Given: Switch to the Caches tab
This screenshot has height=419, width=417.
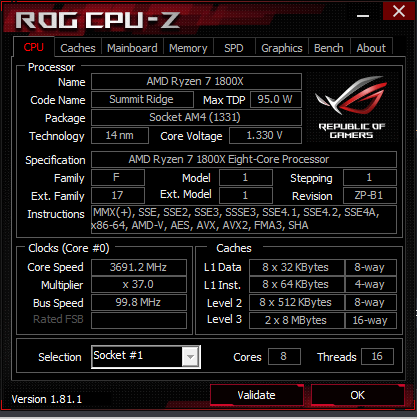Looking at the screenshot, I should [78, 48].
